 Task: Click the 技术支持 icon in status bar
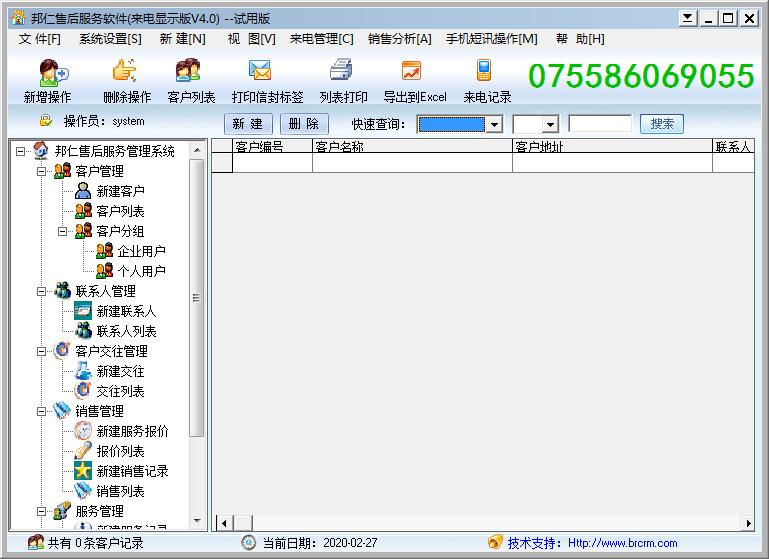495,542
